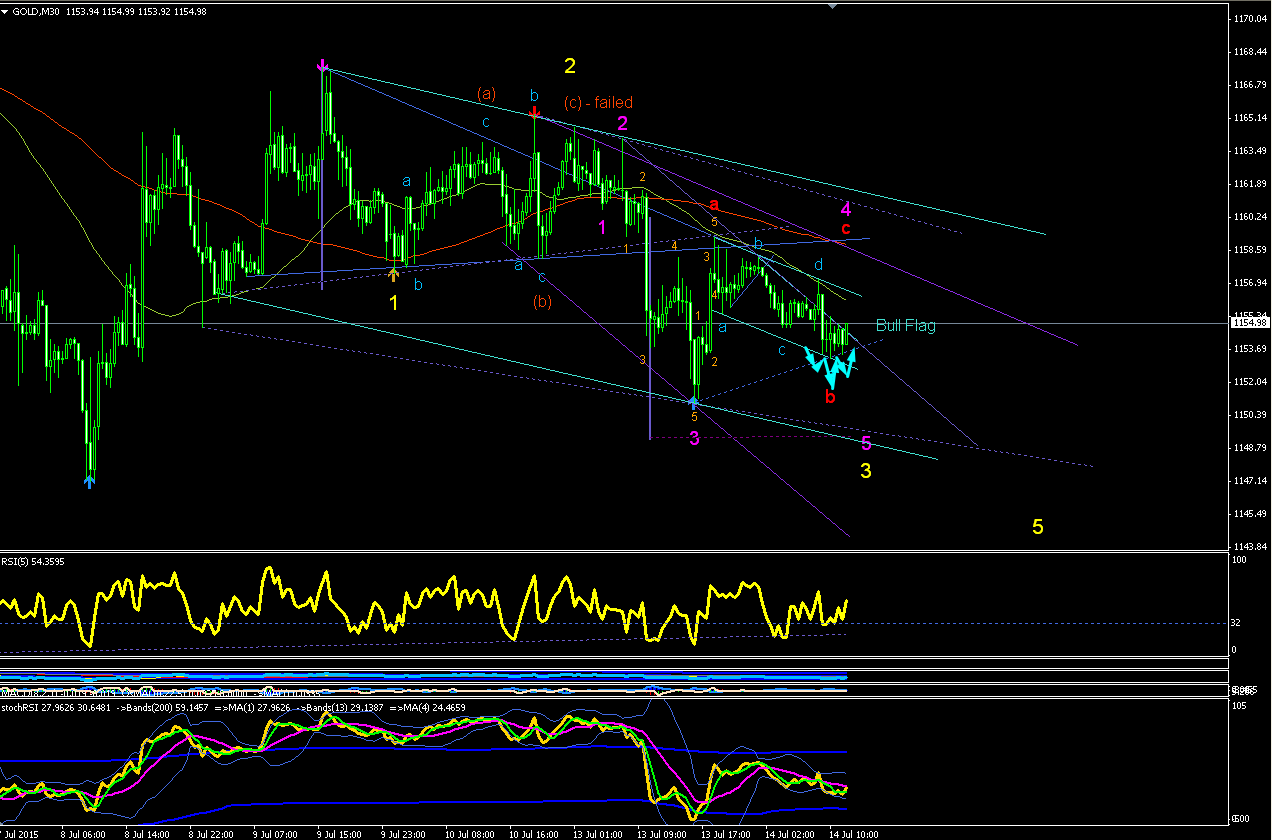Select the red 'c' wave label

pos(846,229)
